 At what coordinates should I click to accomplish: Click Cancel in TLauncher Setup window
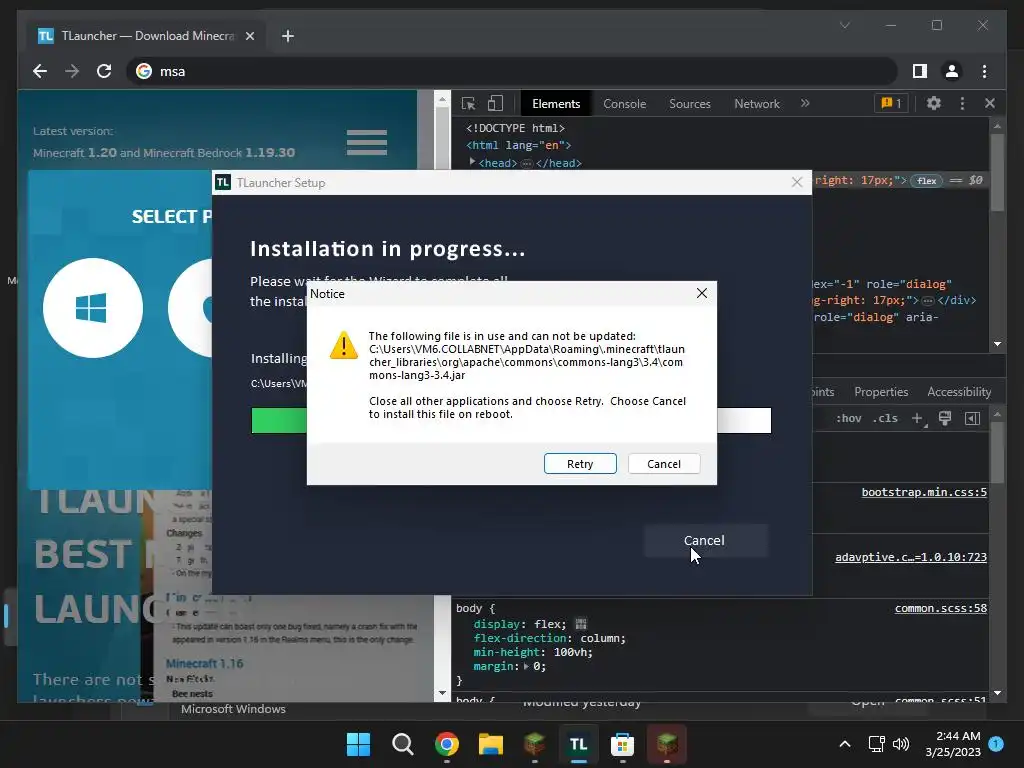(704, 540)
